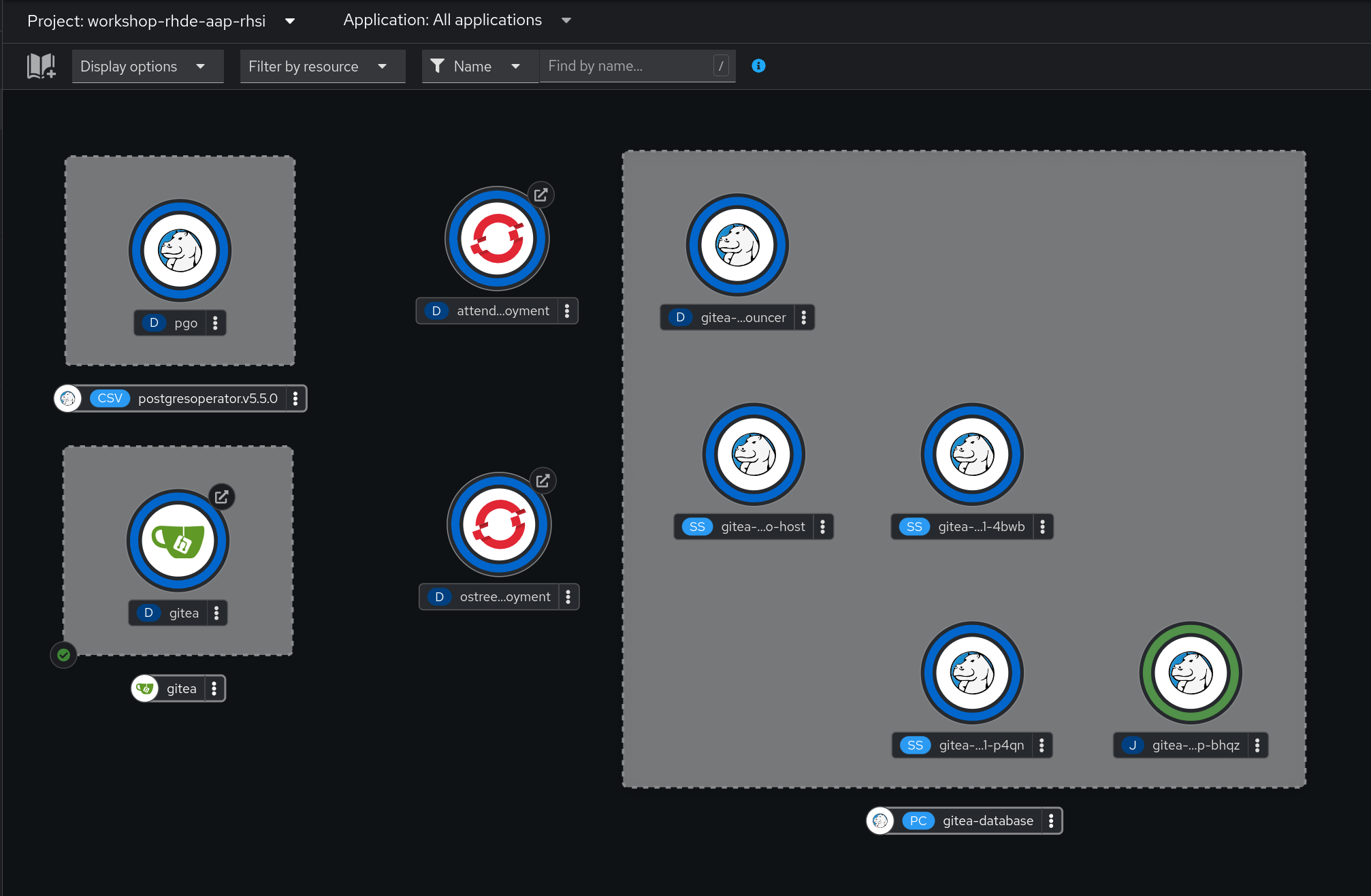Select the gitea-...p-bhqz job node
Viewport: 1371px width, 896px height.
[1191, 673]
